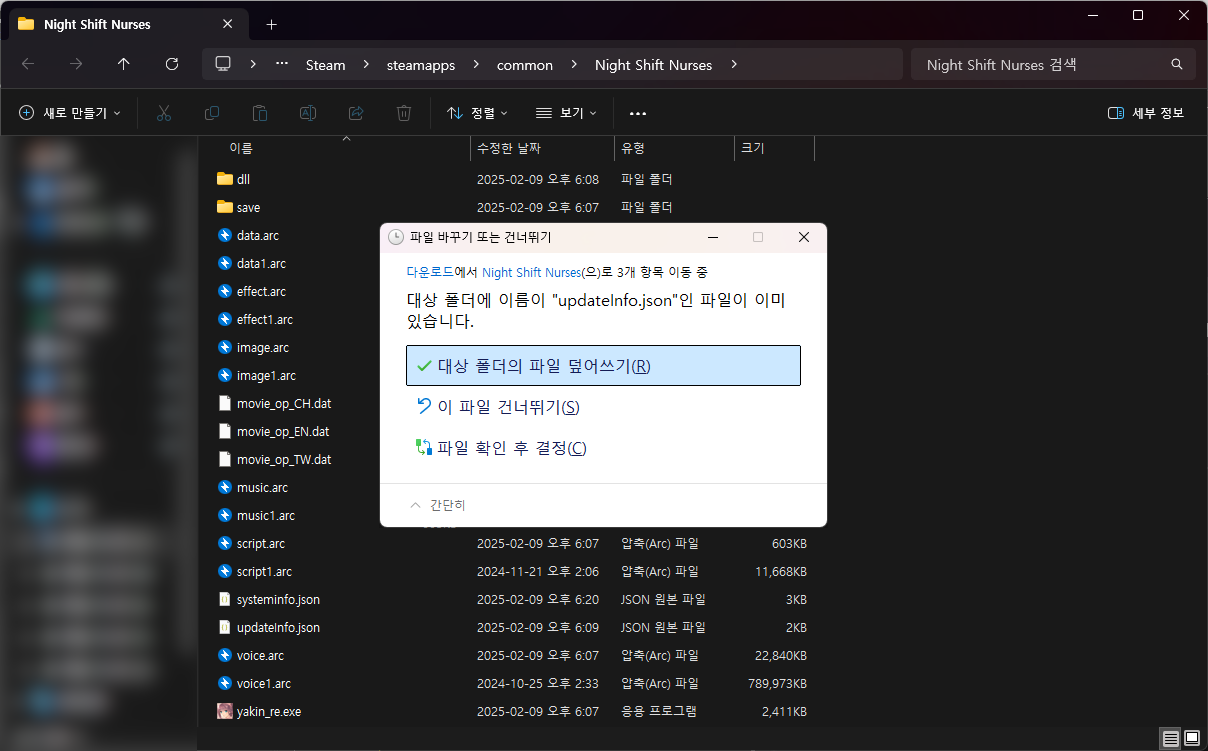Select the effect1.arc file name
The image size is (1208, 751).
pos(265,319)
